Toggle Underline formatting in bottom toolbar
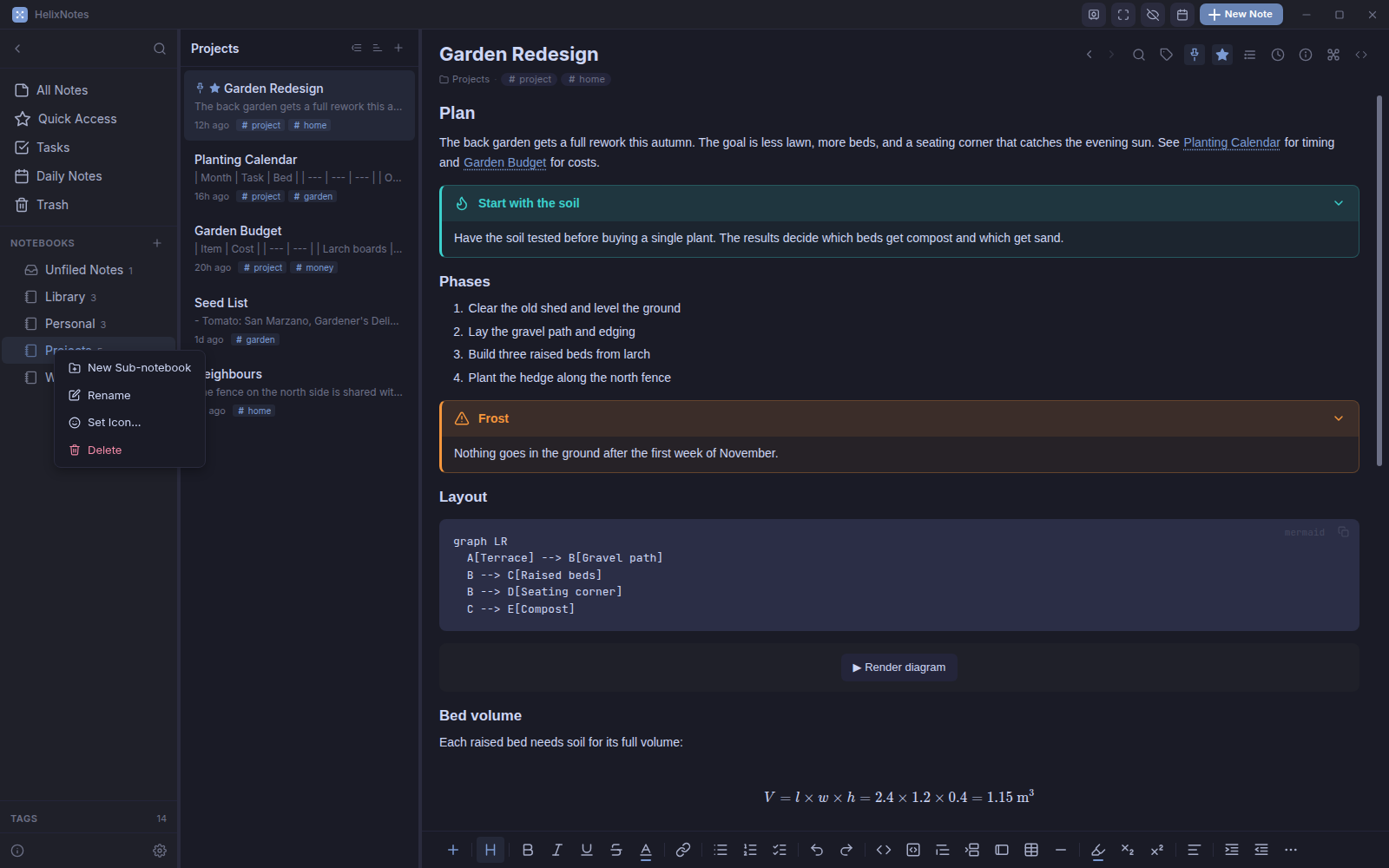This screenshot has height=868, width=1389. [x=587, y=850]
